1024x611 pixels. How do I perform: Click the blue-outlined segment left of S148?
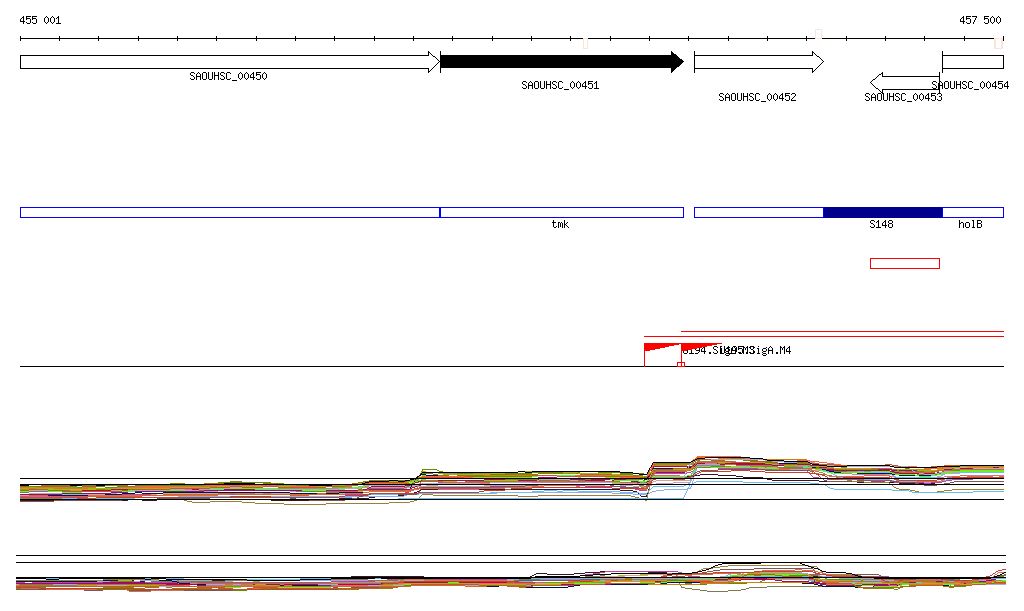click(758, 212)
